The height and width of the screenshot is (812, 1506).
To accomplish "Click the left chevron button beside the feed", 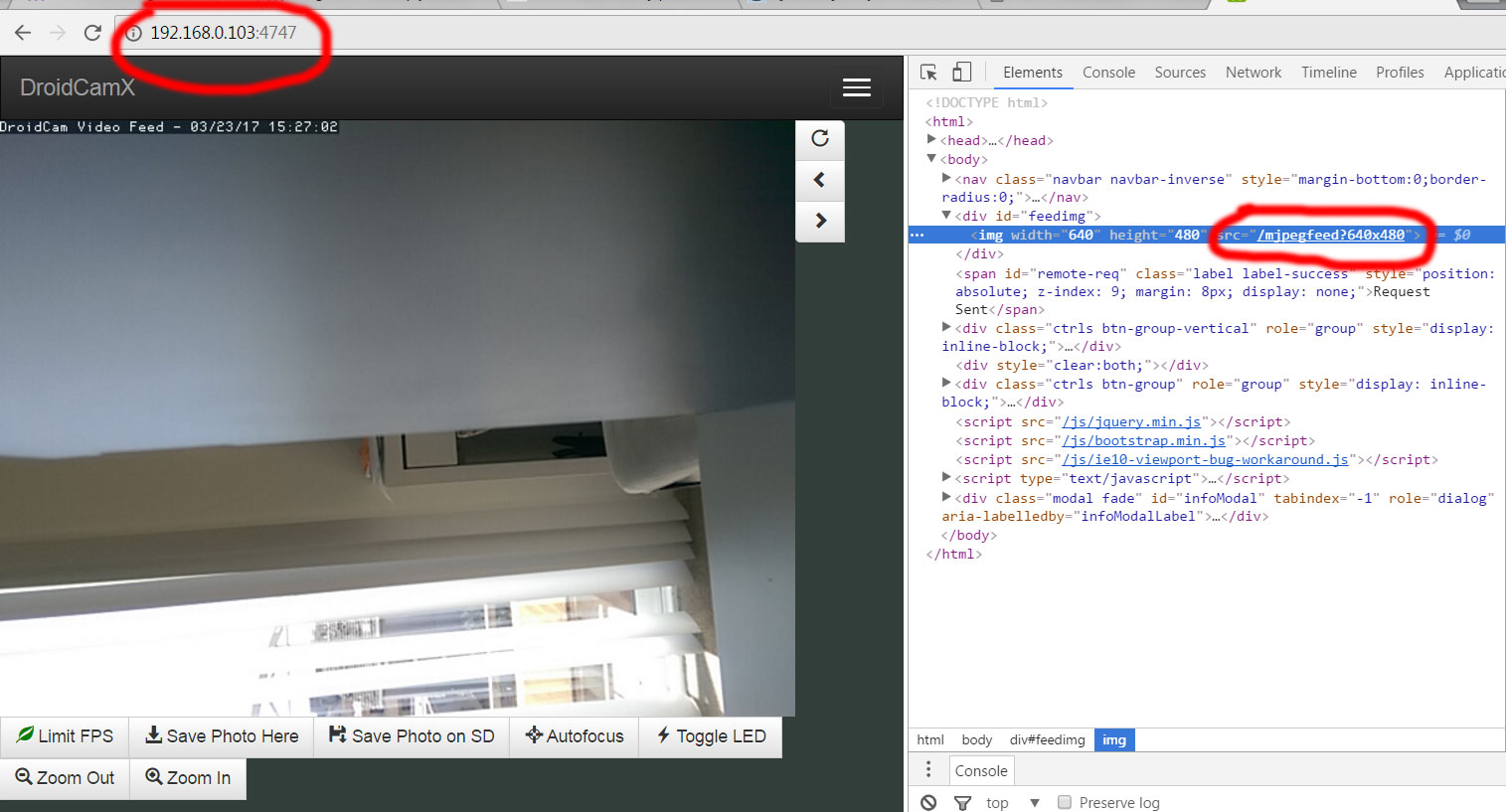I will tap(820, 180).
